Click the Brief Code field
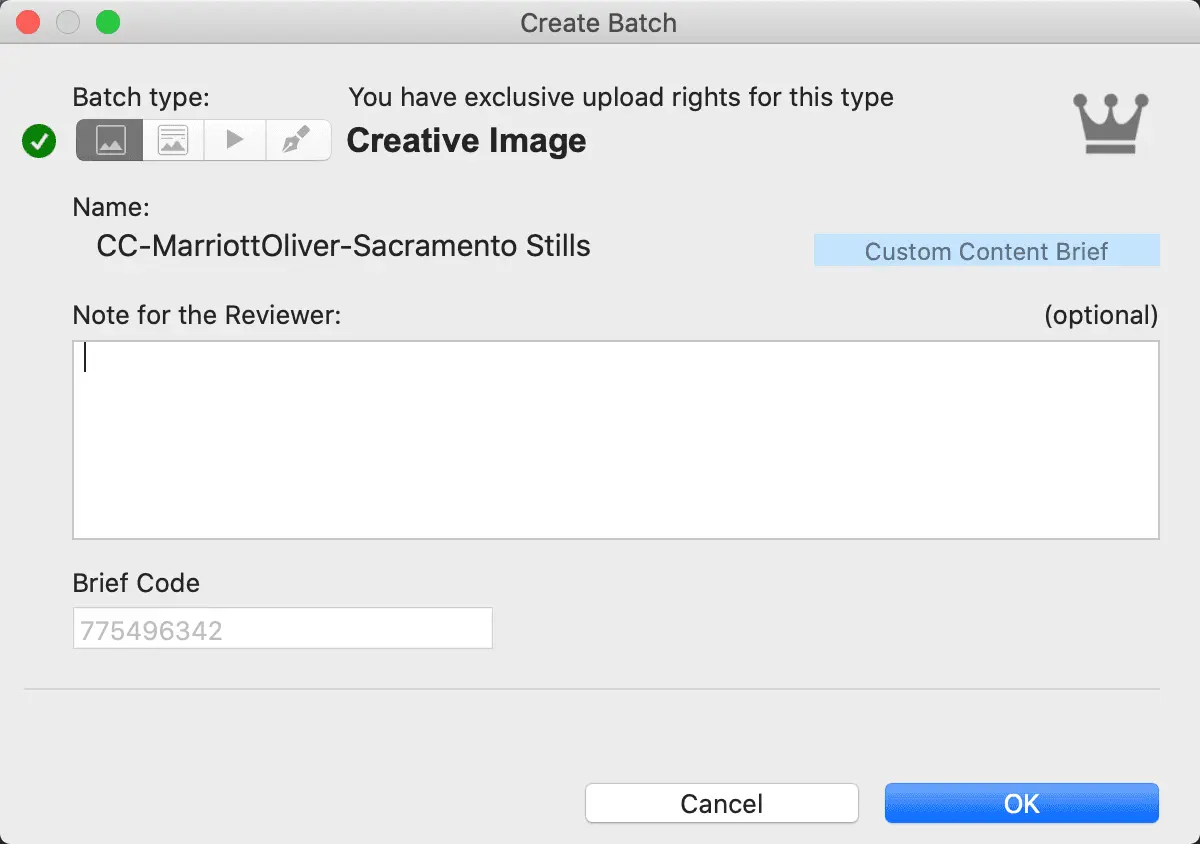This screenshot has height=844, width=1200. [x=282, y=629]
